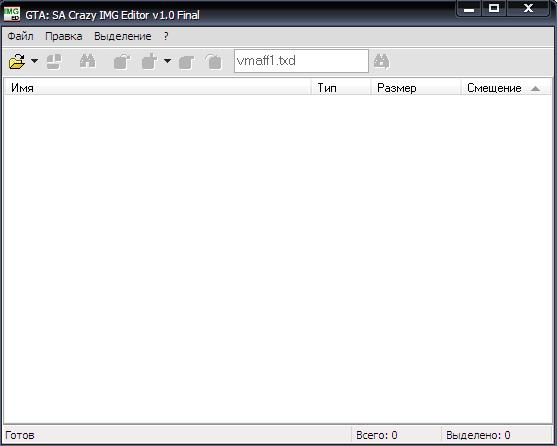Open the ? help menu

(166, 36)
